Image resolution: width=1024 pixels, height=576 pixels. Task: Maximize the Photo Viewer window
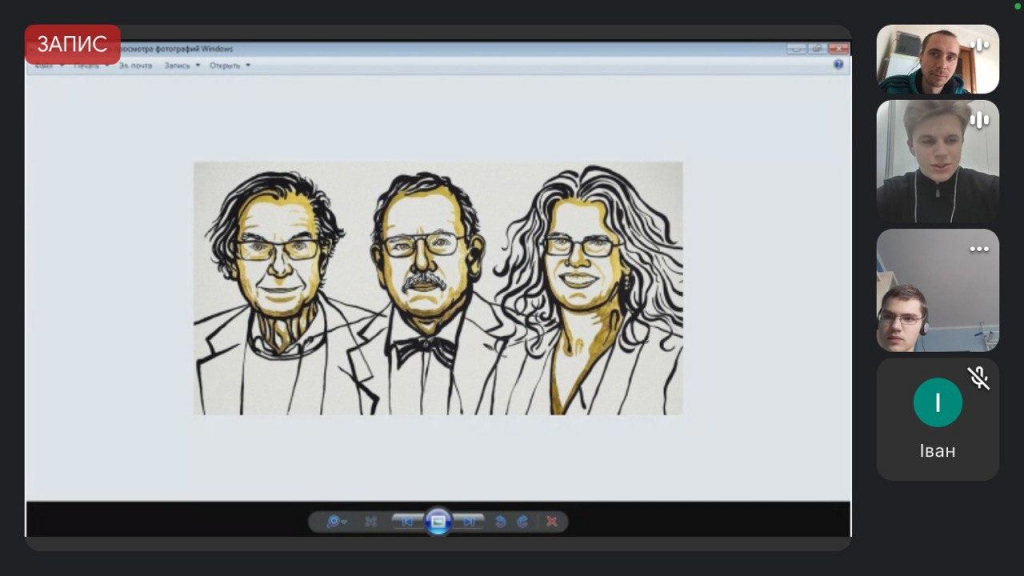[817, 49]
